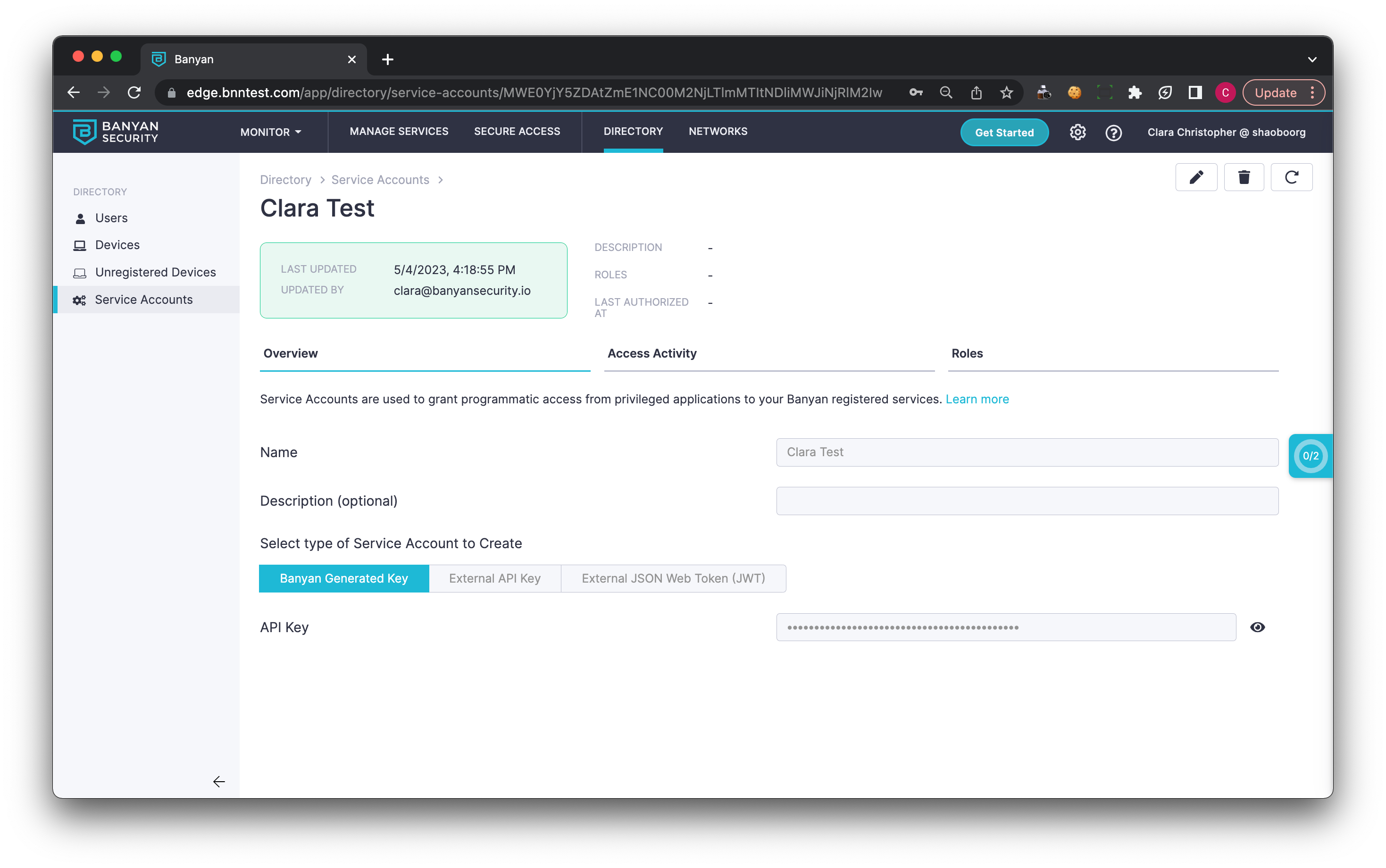This screenshot has width=1386, height=868.
Task: Click the pencil edit icon
Action: [1196, 177]
